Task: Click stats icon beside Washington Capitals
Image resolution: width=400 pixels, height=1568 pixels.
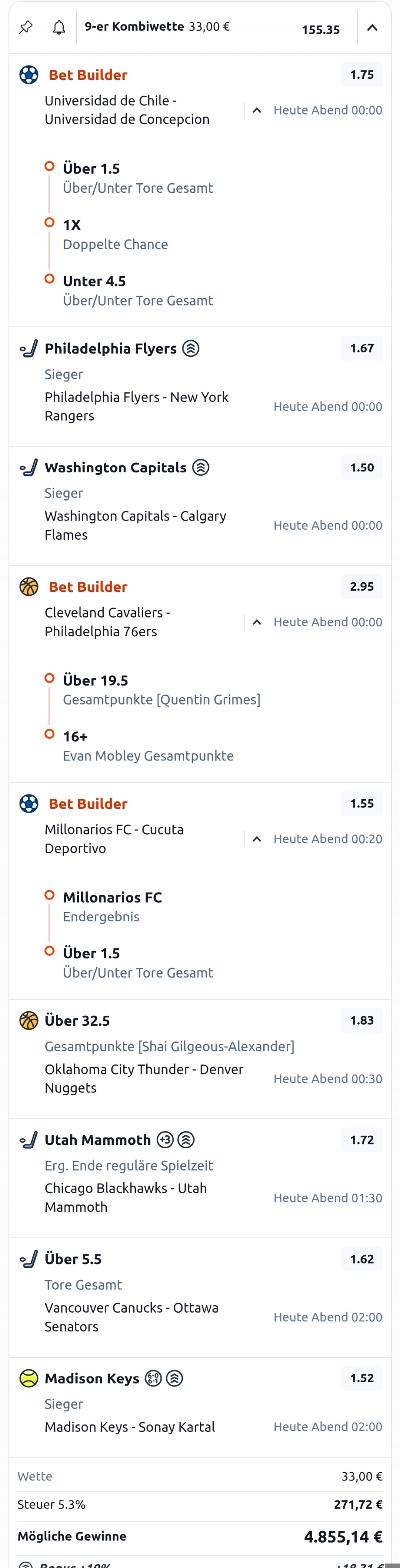Action: point(200,467)
